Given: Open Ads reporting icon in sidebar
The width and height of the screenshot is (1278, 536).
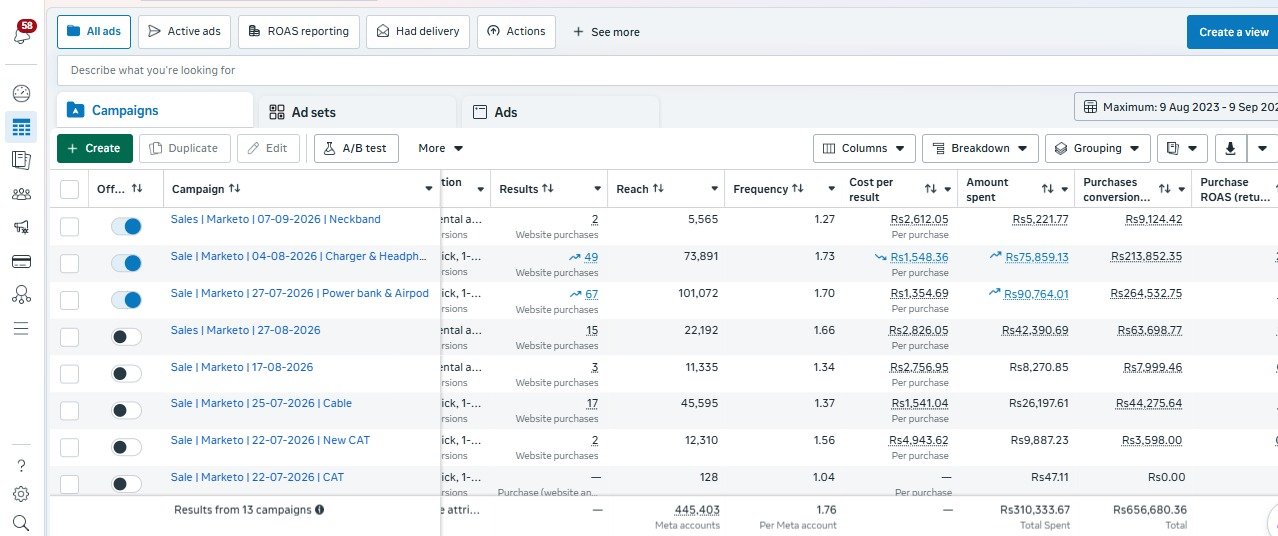Looking at the screenshot, I should (x=21, y=160).
